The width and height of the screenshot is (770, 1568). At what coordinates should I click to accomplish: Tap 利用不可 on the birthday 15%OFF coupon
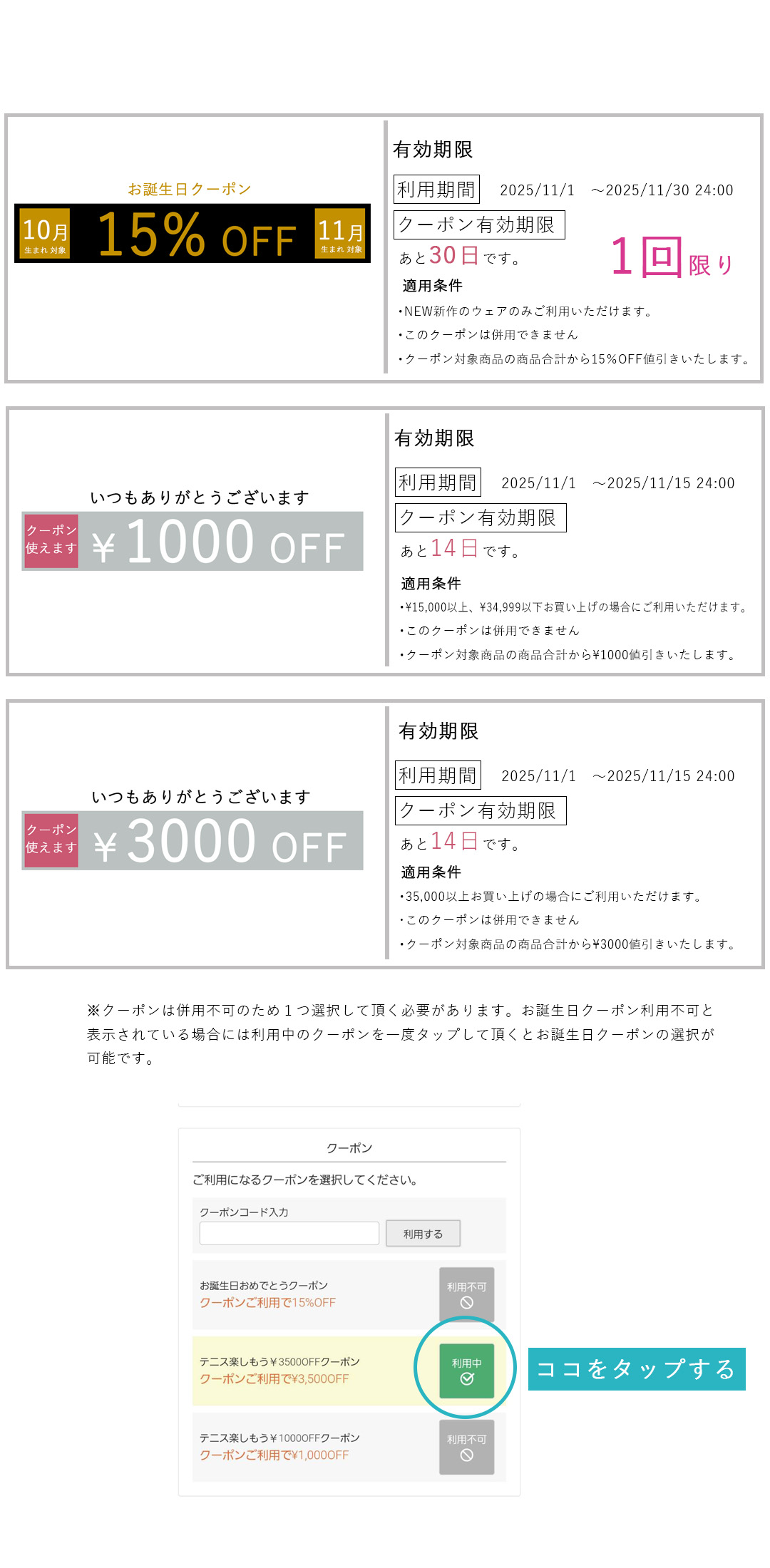(466, 1294)
